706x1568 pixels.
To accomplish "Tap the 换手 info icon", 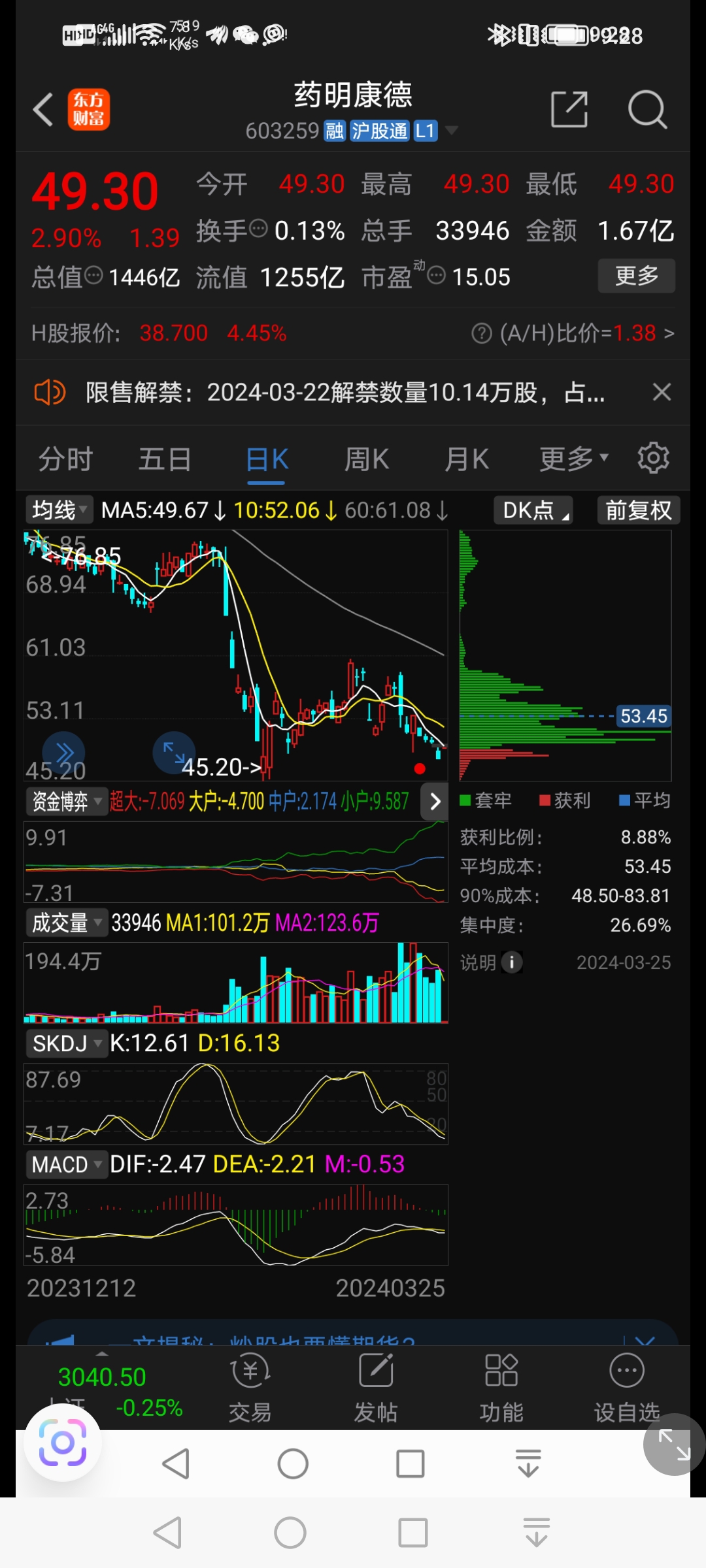I will [259, 229].
